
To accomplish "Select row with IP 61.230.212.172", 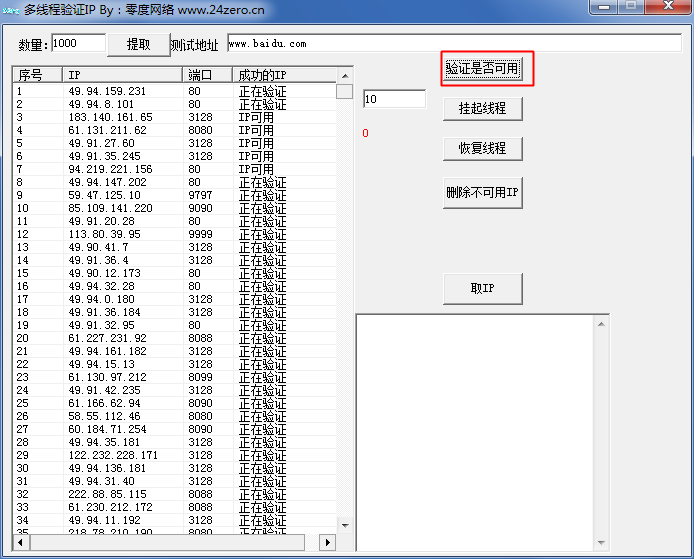I will (174, 507).
